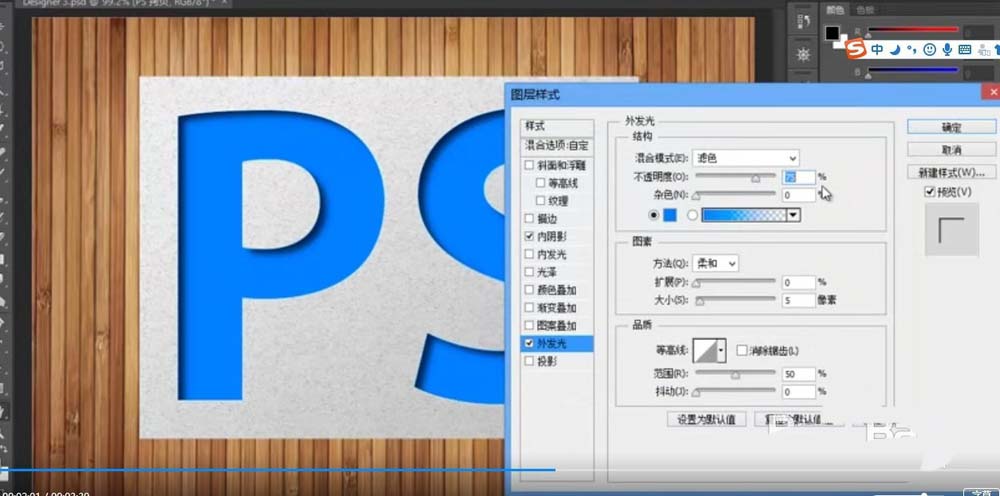Click the 等高线 contour curve thumbnail
Image resolution: width=1000 pixels, height=496 pixels.
coord(705,351)
